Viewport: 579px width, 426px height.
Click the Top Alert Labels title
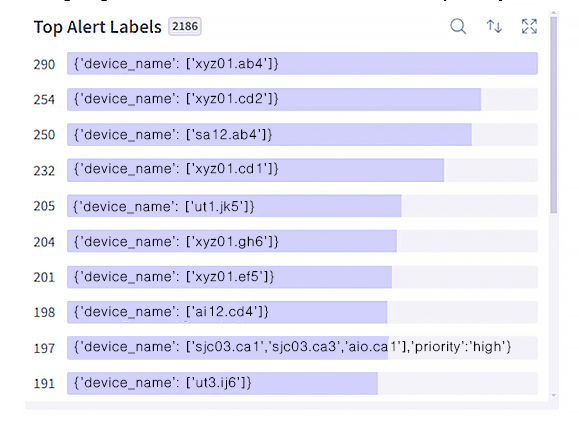97,27
